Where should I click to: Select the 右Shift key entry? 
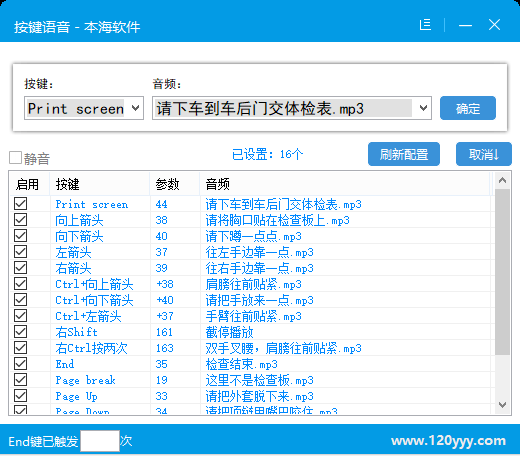point(76,332)
